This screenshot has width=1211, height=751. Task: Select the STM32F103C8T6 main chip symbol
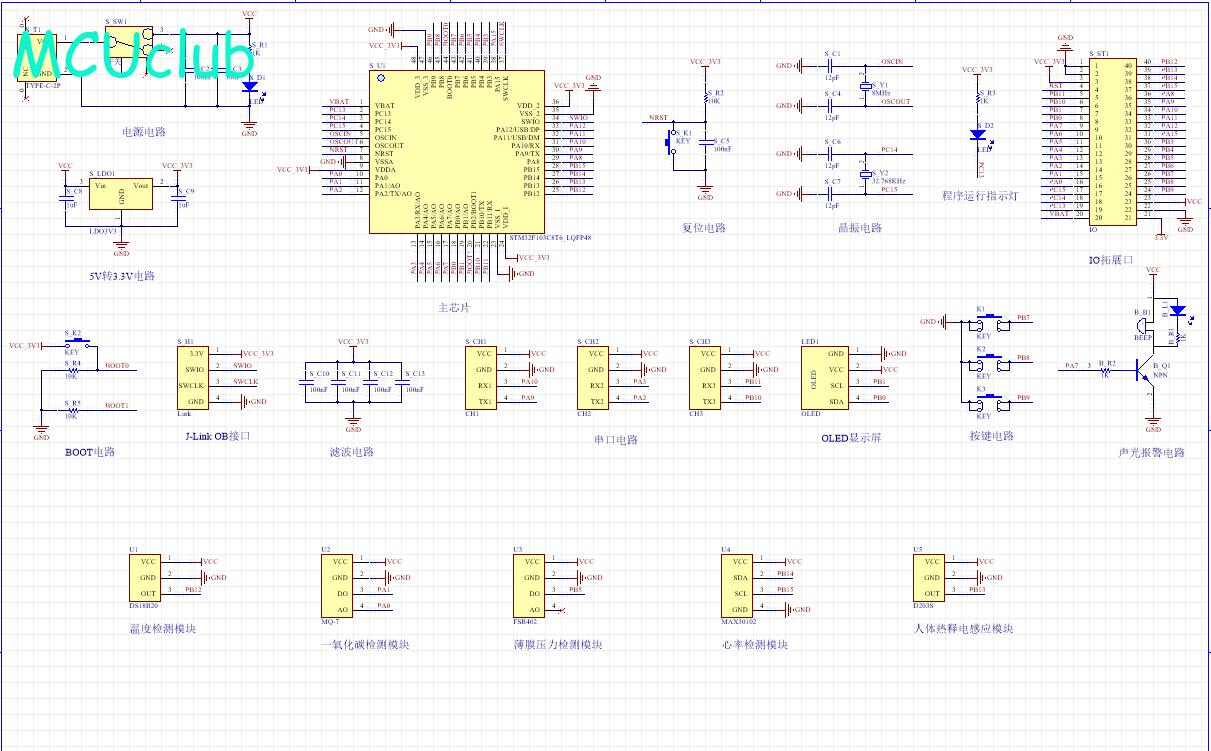(456, 151)
